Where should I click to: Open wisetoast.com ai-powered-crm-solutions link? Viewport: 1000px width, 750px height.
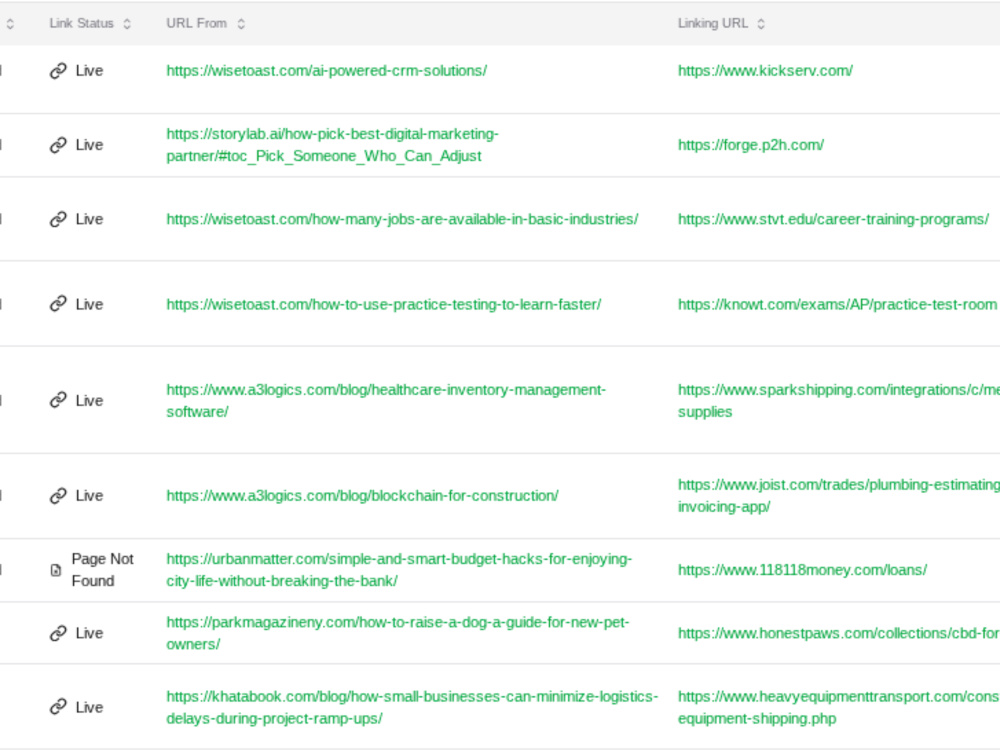[327, 71]
